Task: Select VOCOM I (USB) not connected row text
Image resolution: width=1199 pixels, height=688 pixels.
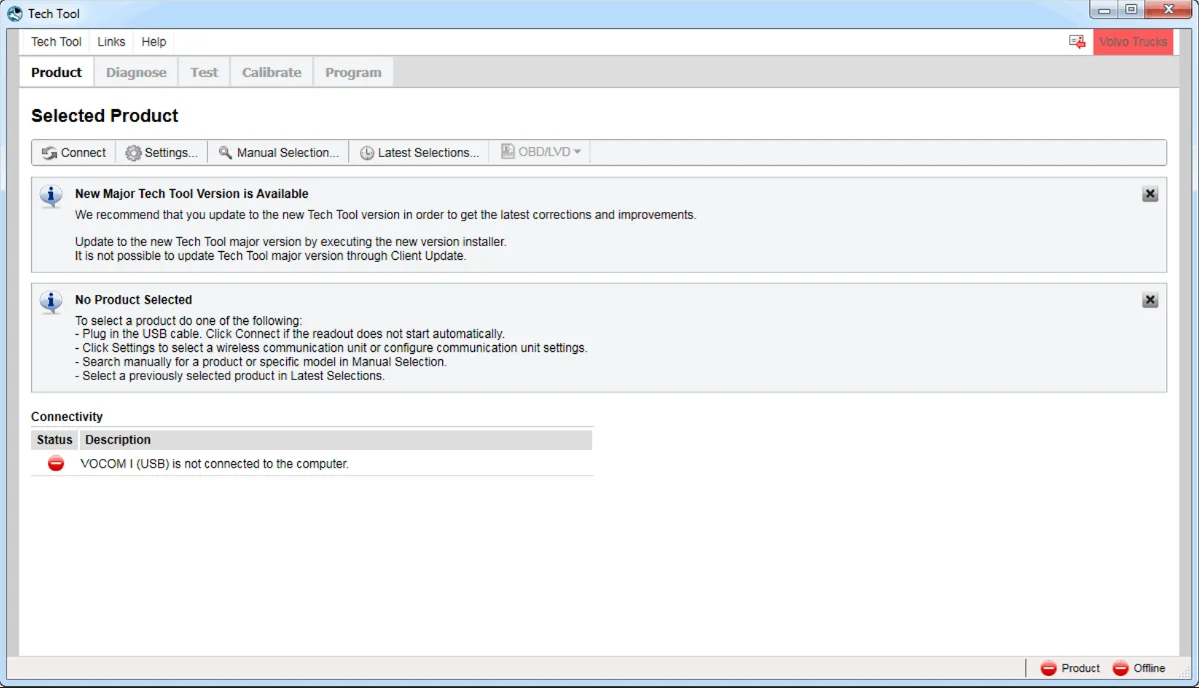Action: (x=214, y=464)
